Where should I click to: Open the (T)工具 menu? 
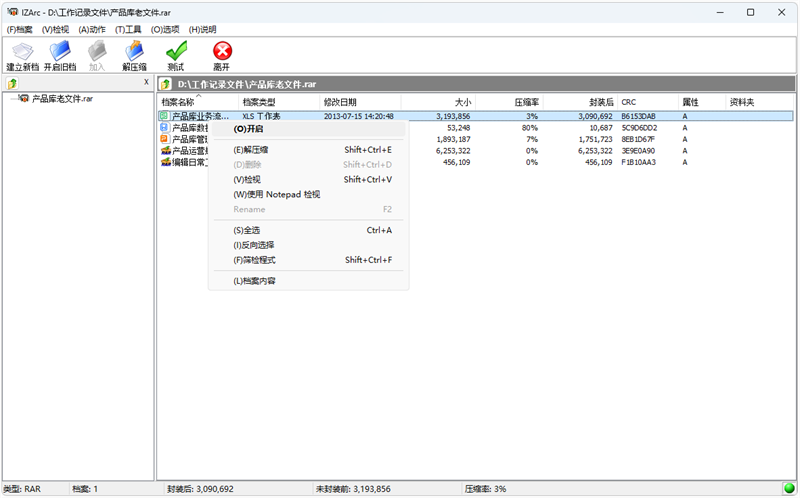coord(128,29)
